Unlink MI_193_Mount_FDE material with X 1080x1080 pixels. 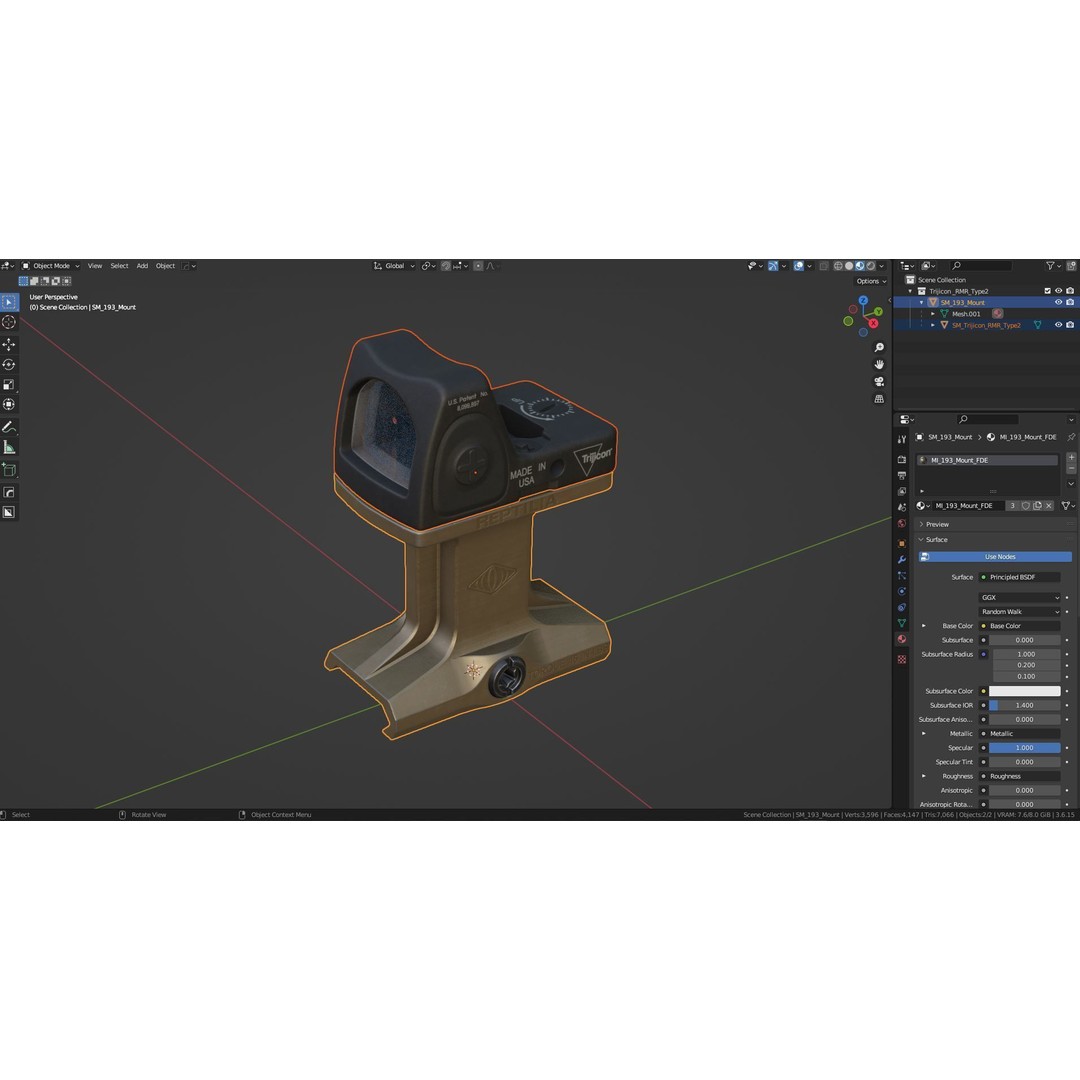(1049, 506)
